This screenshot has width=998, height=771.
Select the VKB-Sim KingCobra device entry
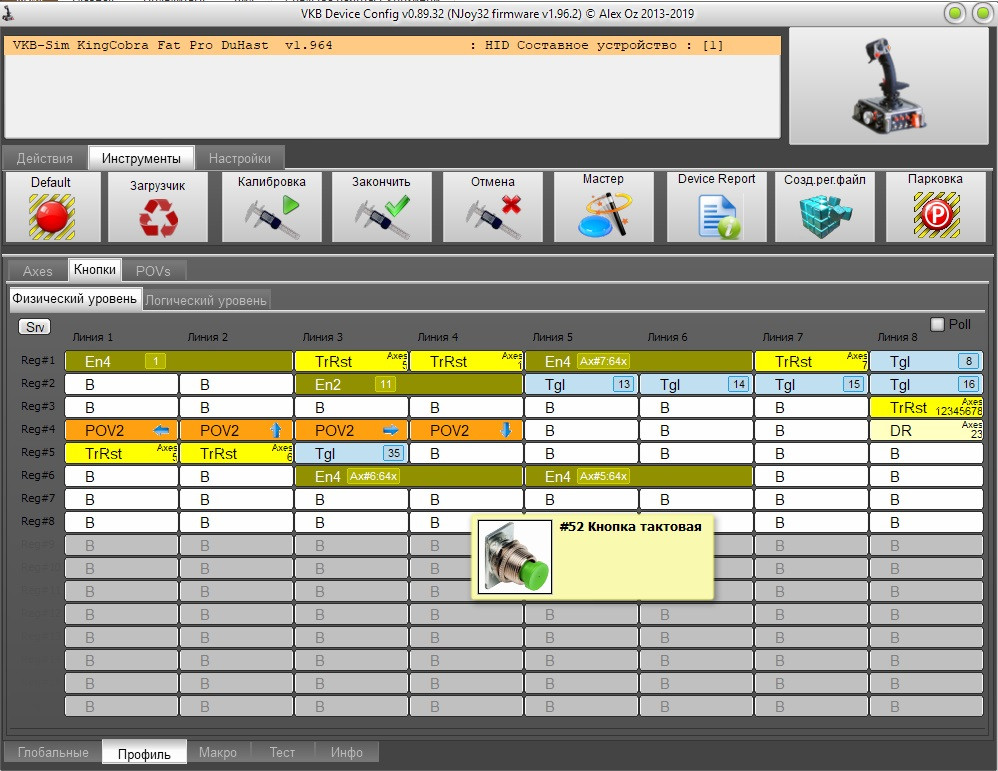(x=393, y=45)
